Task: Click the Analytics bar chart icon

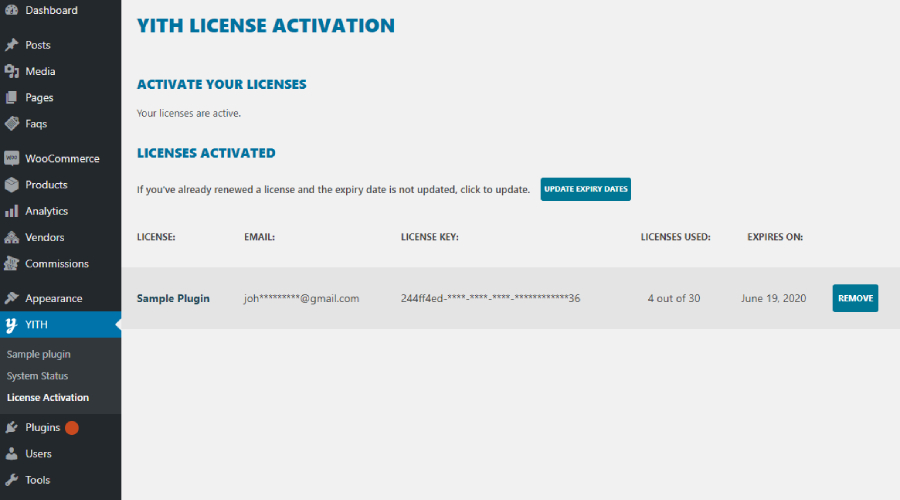Action: [x=11, y=211]
